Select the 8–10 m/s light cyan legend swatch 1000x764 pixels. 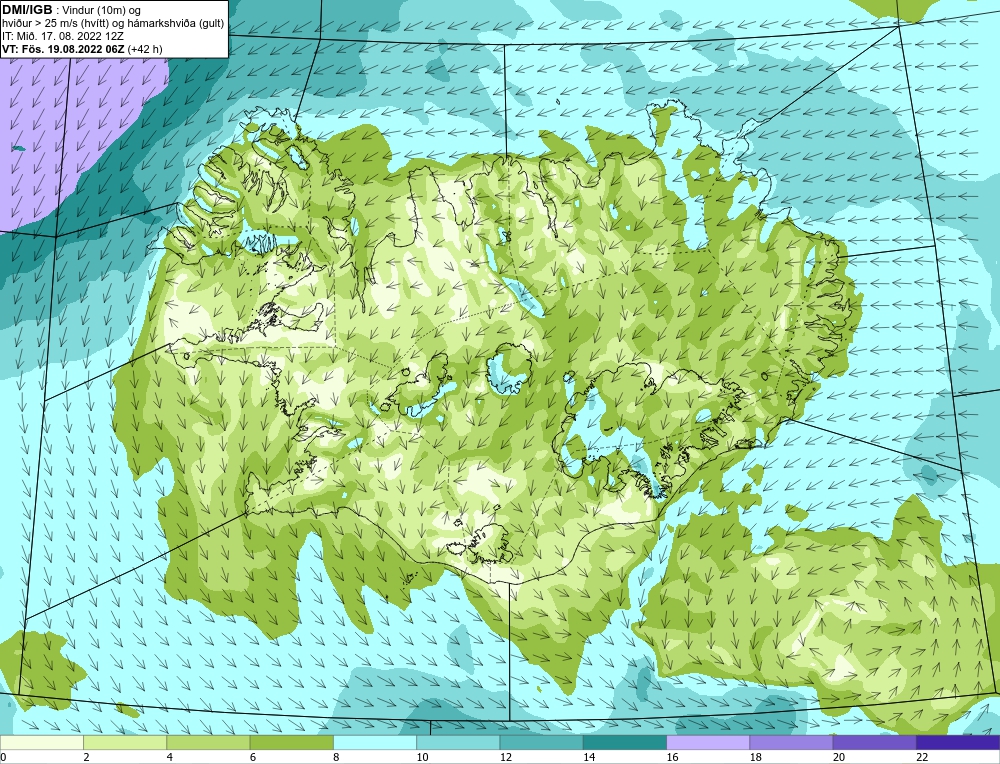[375, 742]
